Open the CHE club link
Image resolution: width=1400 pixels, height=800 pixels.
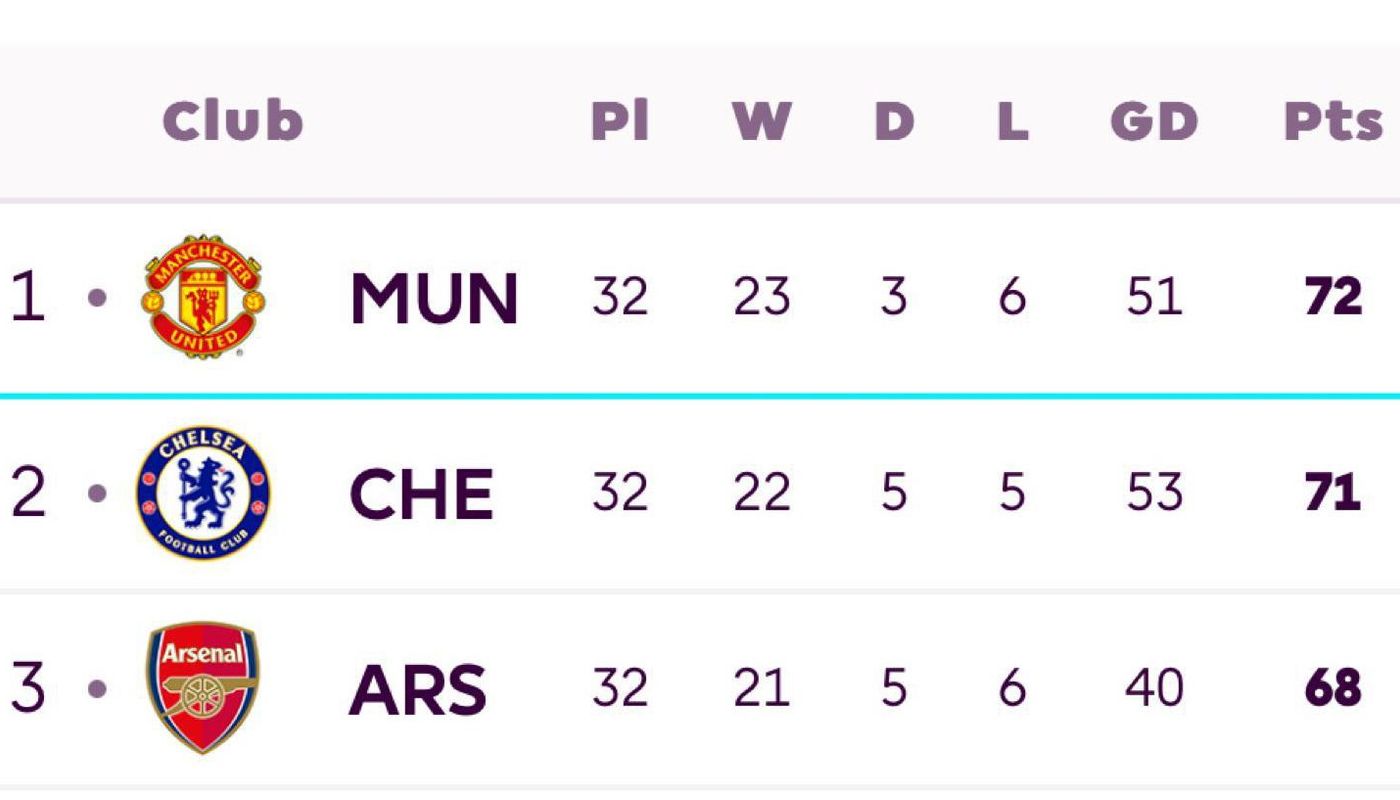pos(421,494)
